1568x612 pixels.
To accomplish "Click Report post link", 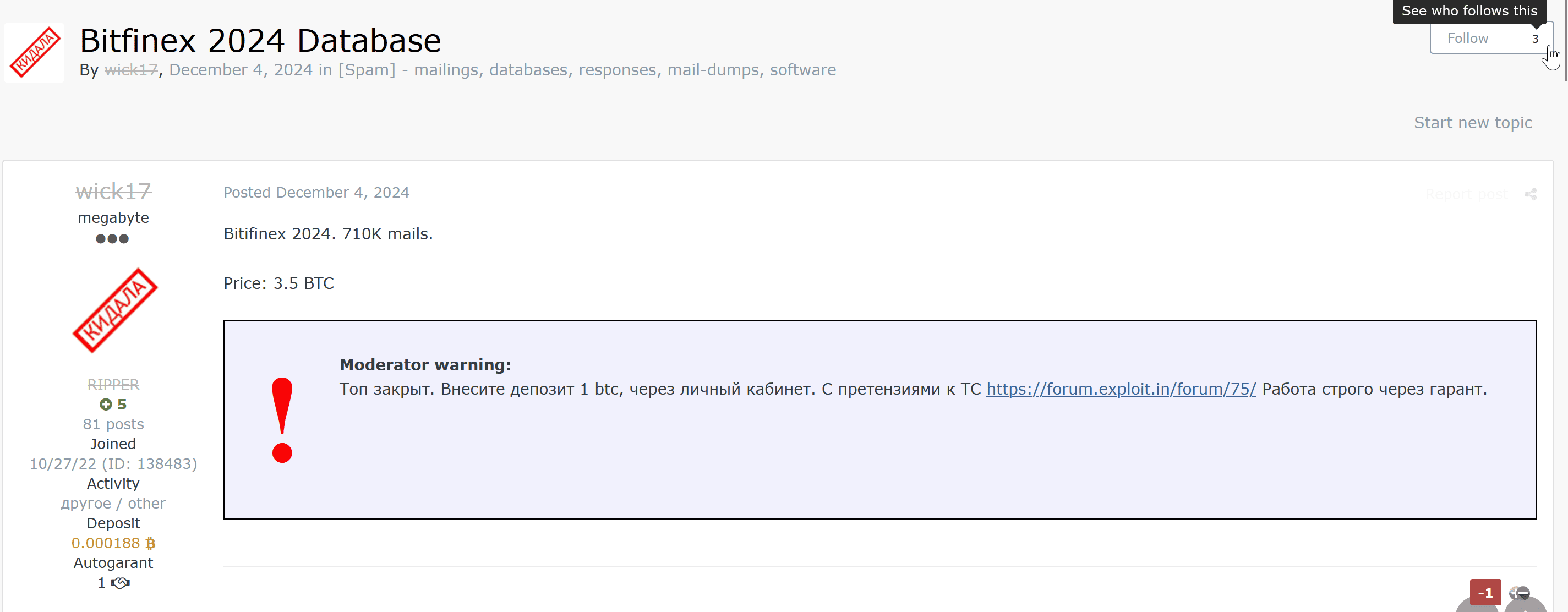I will pyautogui.click(x=1466, y=194).
